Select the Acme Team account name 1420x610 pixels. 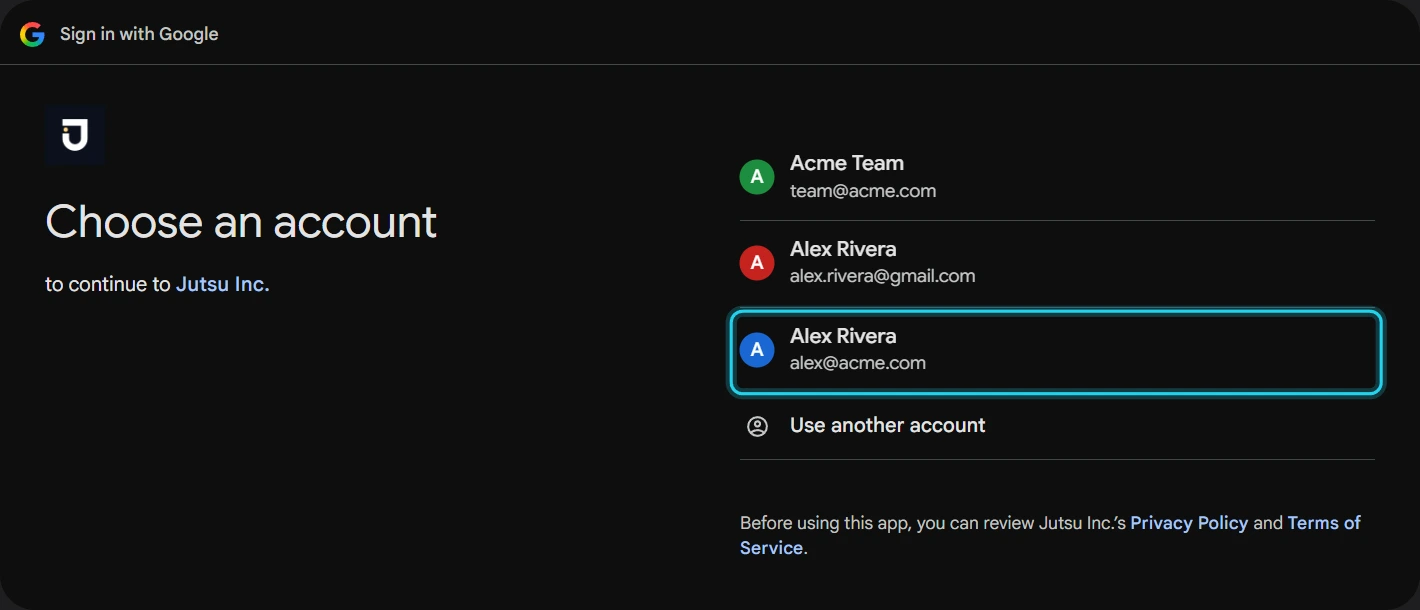[847, 163]
